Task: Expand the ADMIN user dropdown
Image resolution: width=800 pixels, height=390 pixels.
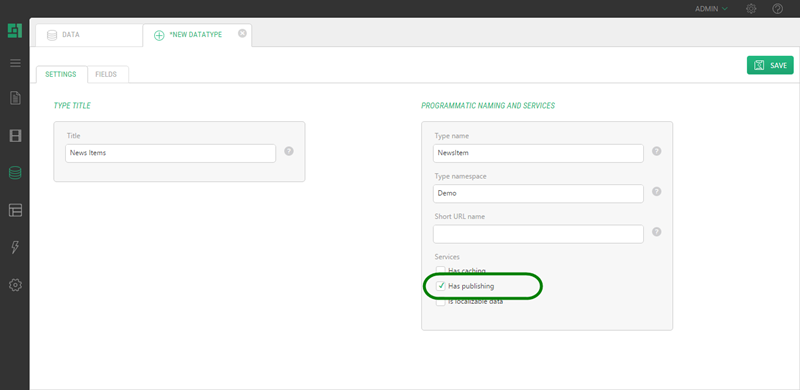Action: pos(711,9)
